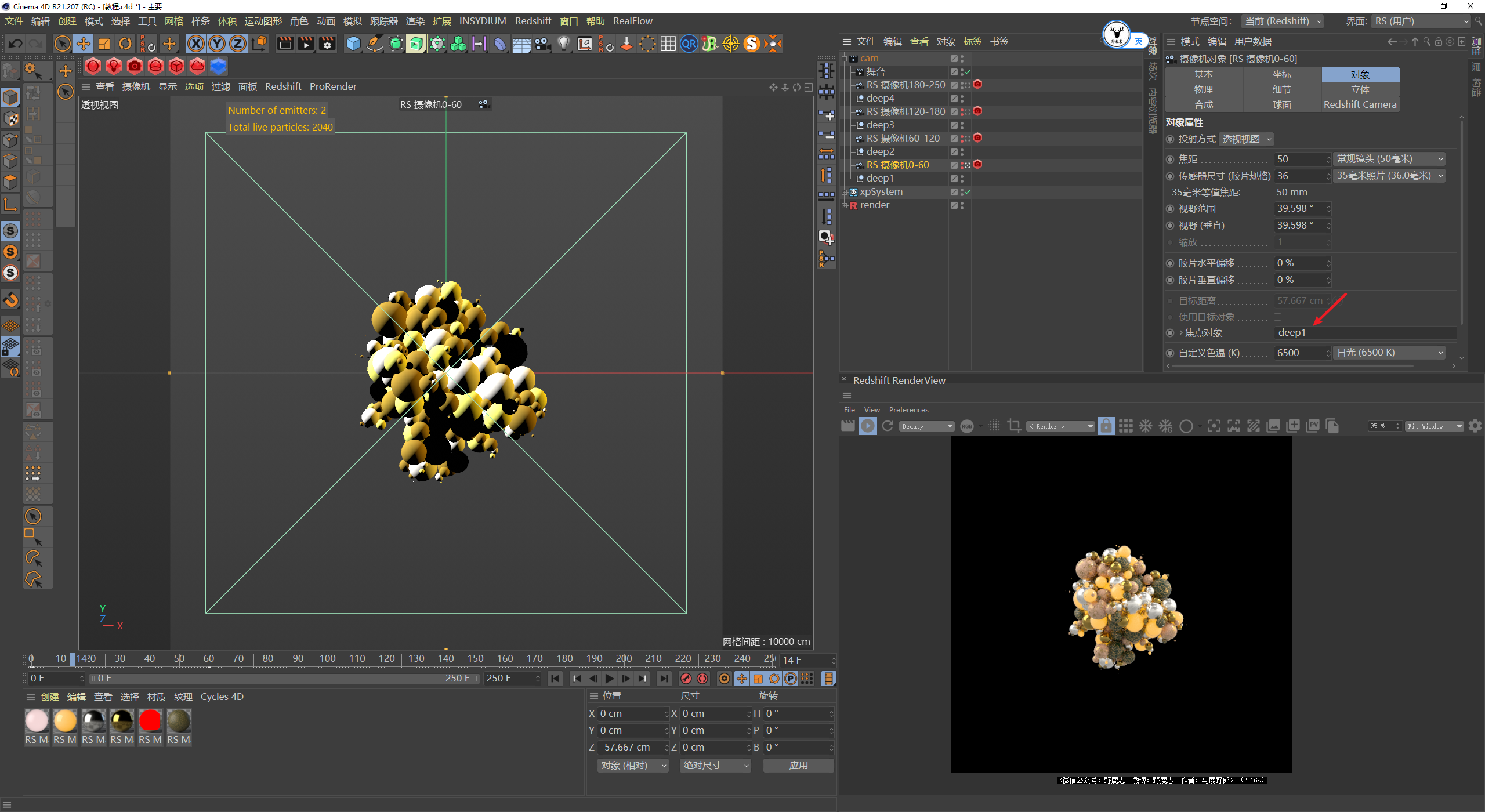Viewport: 1485px width, 812px height.
Task: Add a Light object from the toolbar
Action: 564,43
